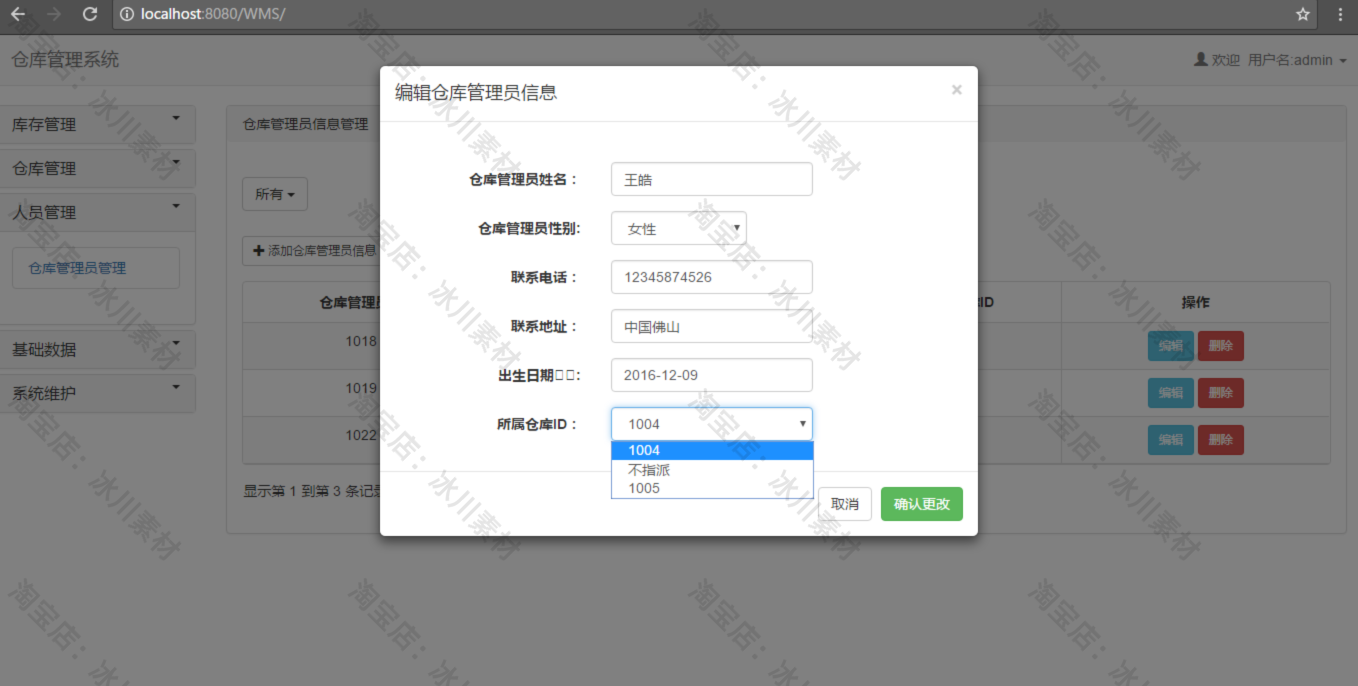Click table cell 1018
Viewport: 1358px width, 686px height.
(x=361, y=341)
